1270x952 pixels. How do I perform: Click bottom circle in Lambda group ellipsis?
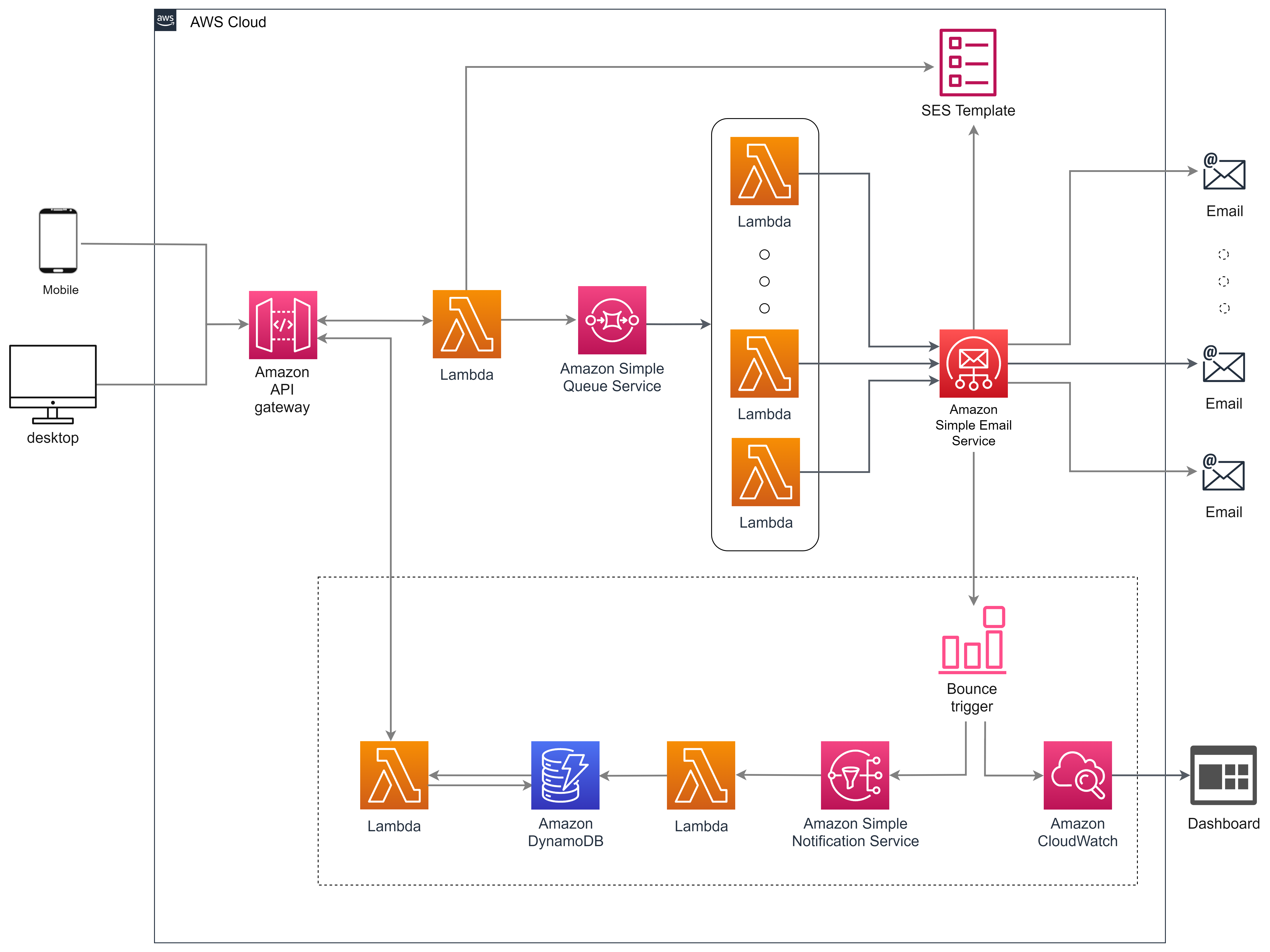(764, 308)
